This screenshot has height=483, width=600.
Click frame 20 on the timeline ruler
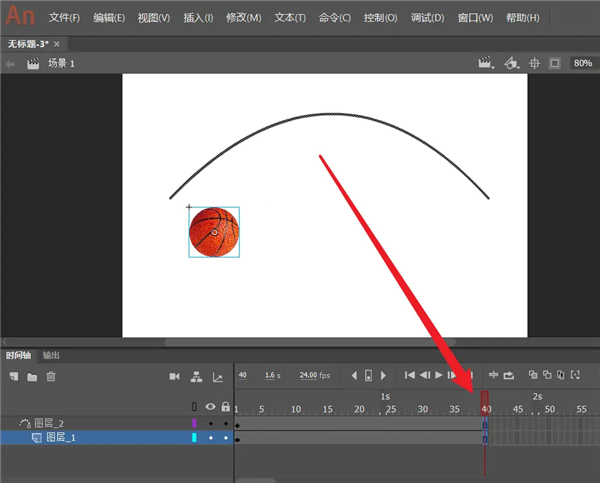point(358,408)
